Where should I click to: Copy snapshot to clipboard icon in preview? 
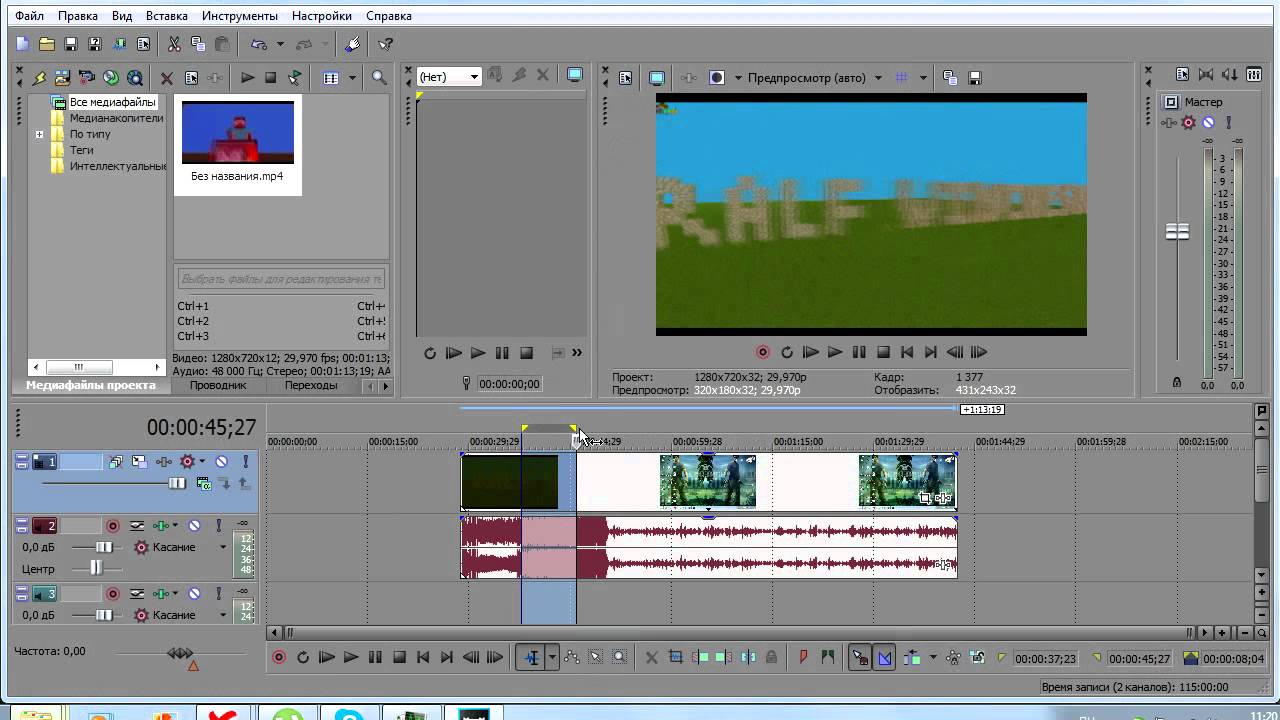950,77
